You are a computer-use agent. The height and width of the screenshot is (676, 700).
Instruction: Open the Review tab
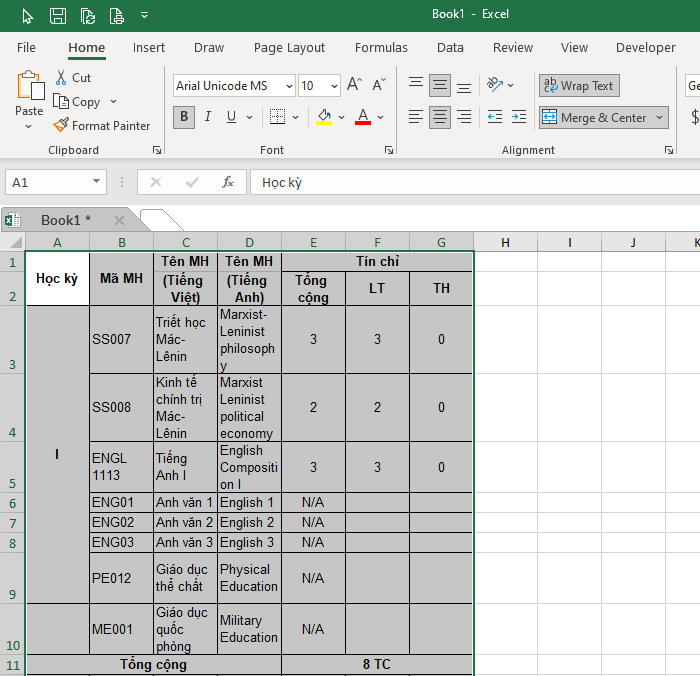tap(513, 47)
